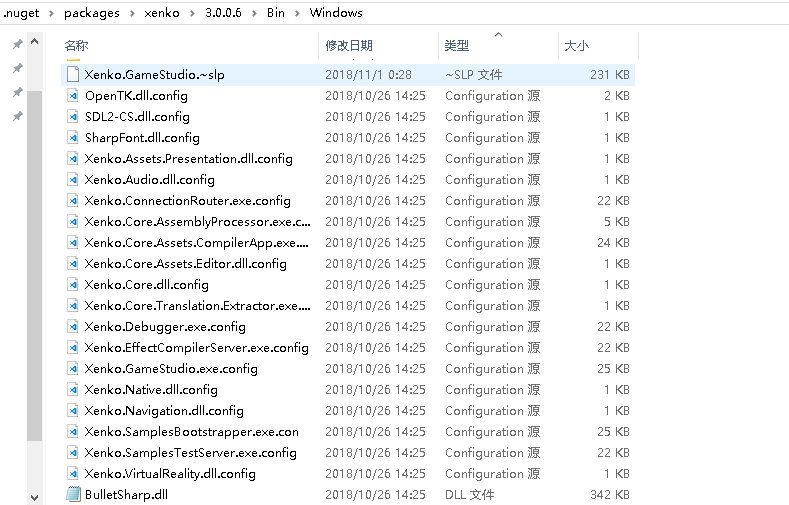Select file Xenko.Navigation.dll.config
The height and width of the screenshot is (505, 789).
(x=164, y=411)
